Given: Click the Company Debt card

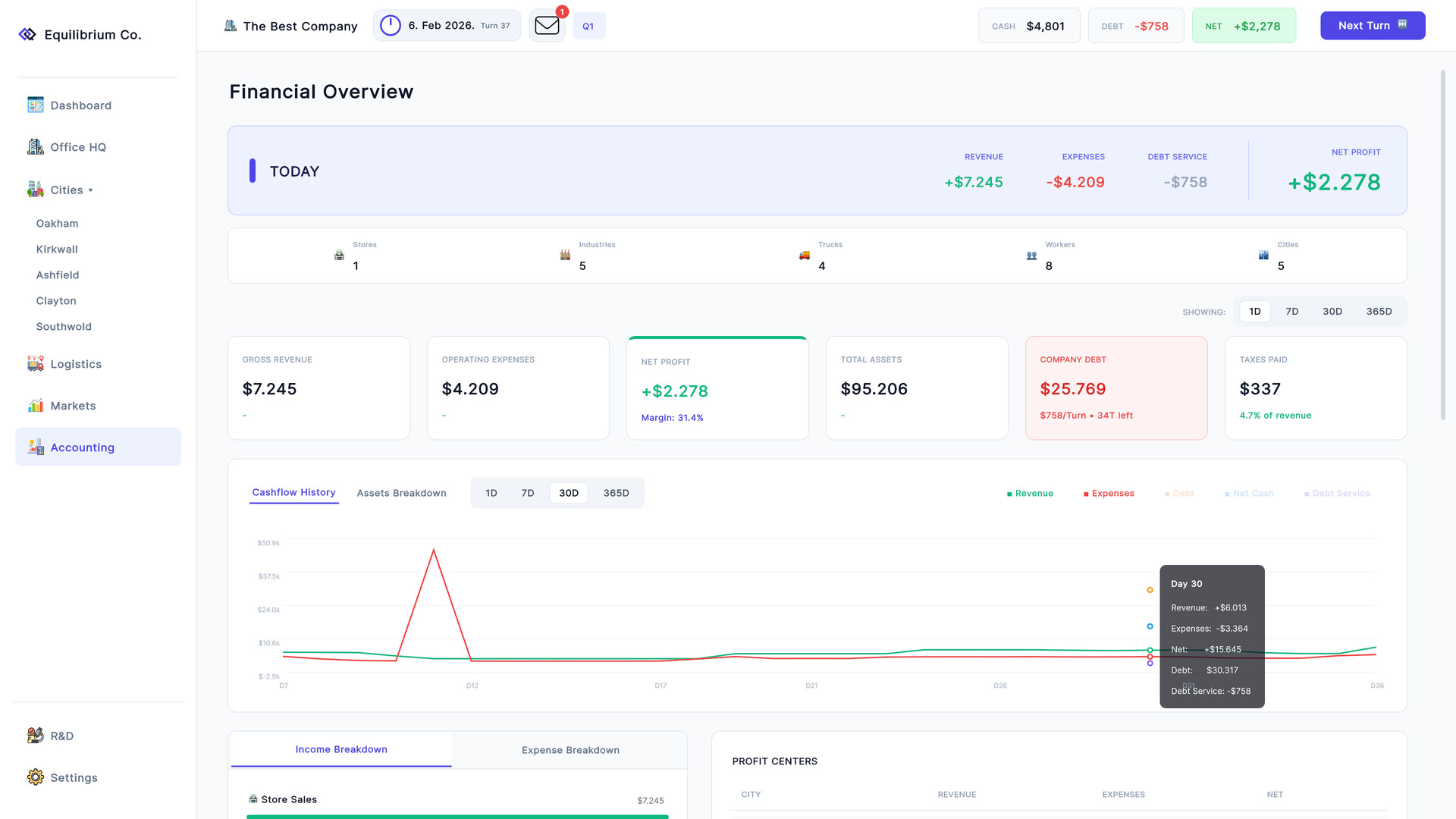Looking at the screenshot, I should point(1116,388).
